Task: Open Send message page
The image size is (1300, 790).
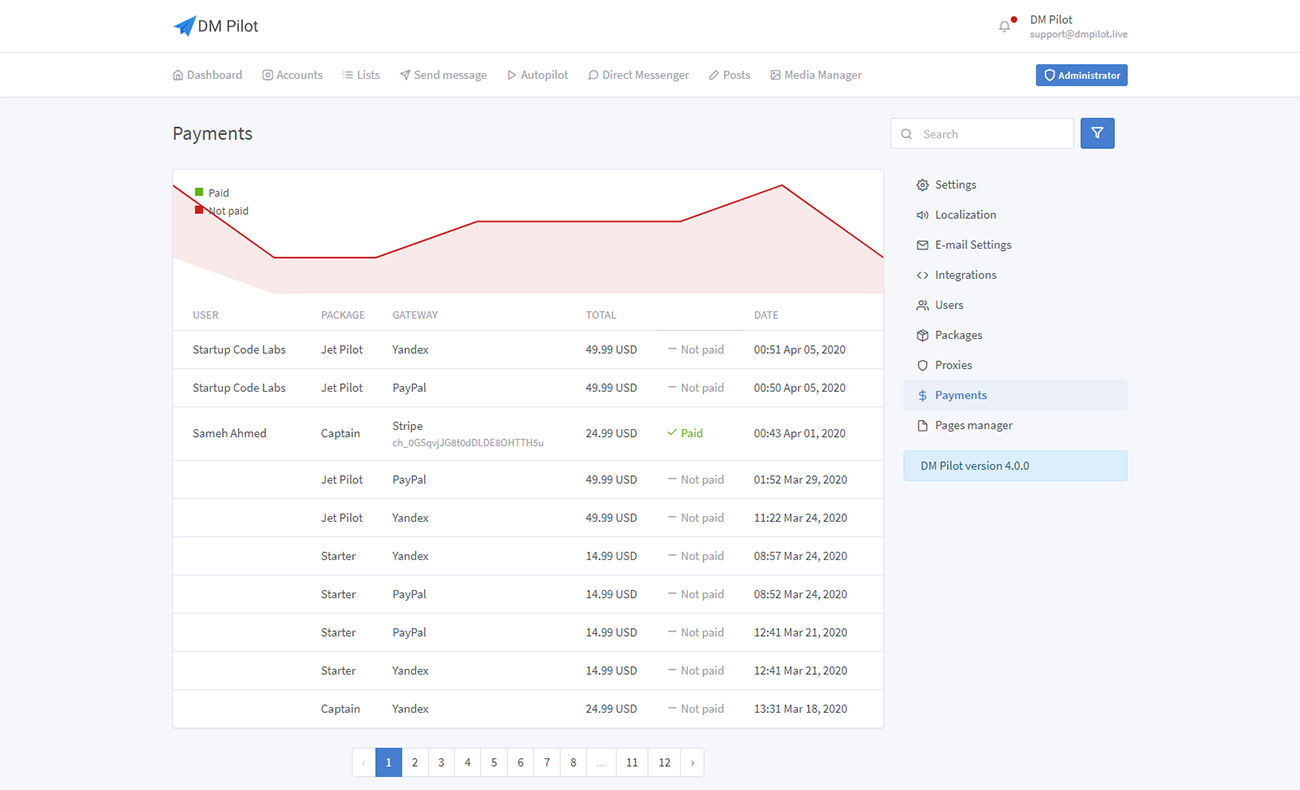Action: click(443, 75)
